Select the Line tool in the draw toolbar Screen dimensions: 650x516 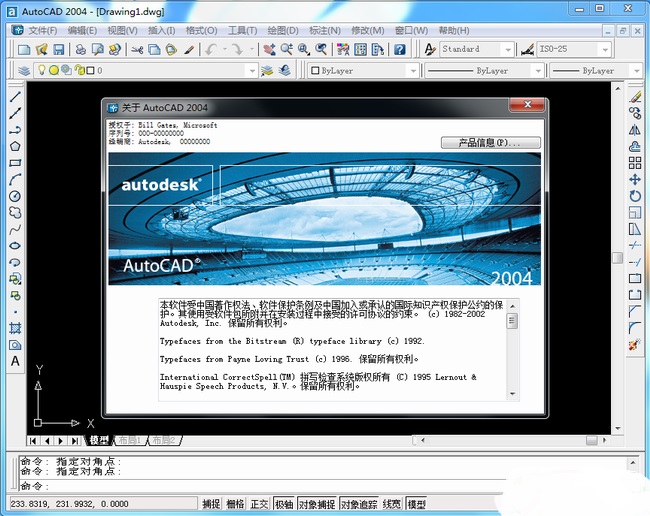pyautogui.click(x=15, y=97)
